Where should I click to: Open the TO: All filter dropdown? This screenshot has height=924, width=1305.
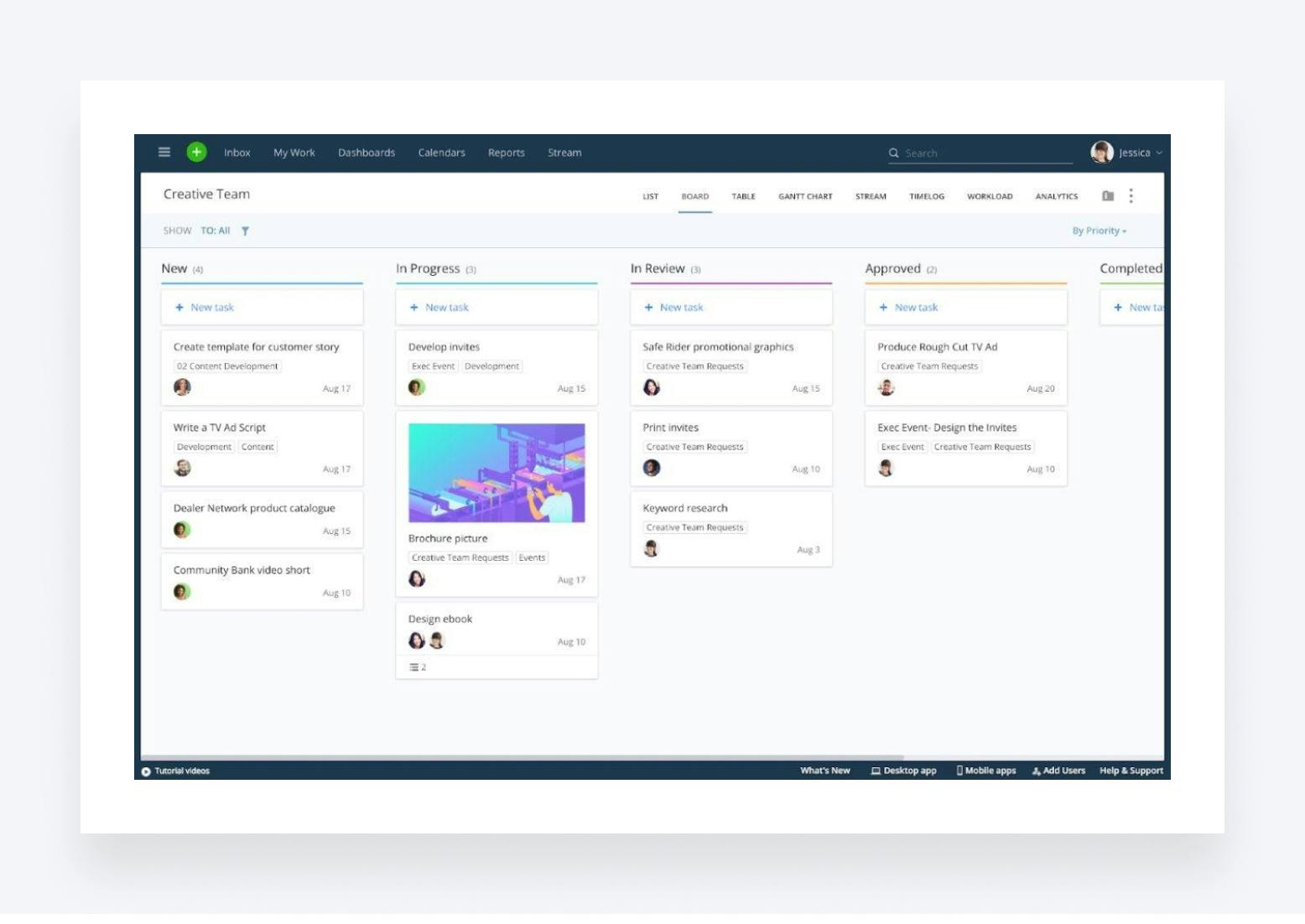click(x=215, y=231)
